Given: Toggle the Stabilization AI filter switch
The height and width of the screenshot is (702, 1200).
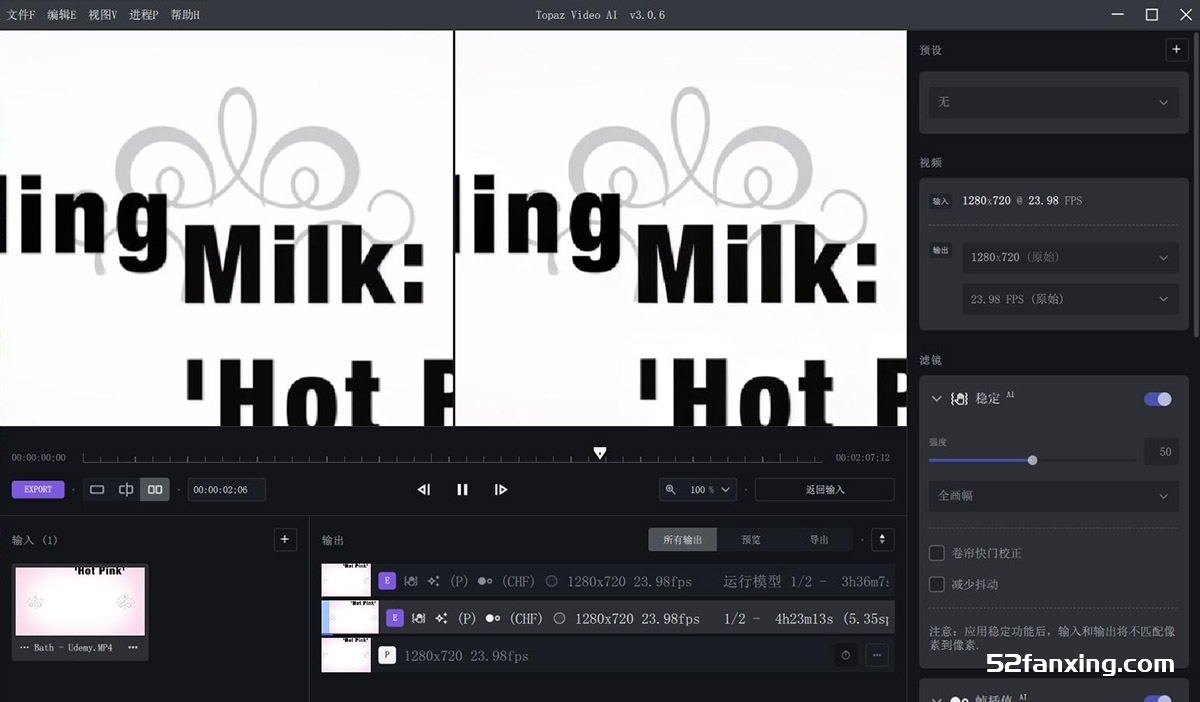Looking at the screenshot, I should pyautogui.click(x=1158, y=399).
